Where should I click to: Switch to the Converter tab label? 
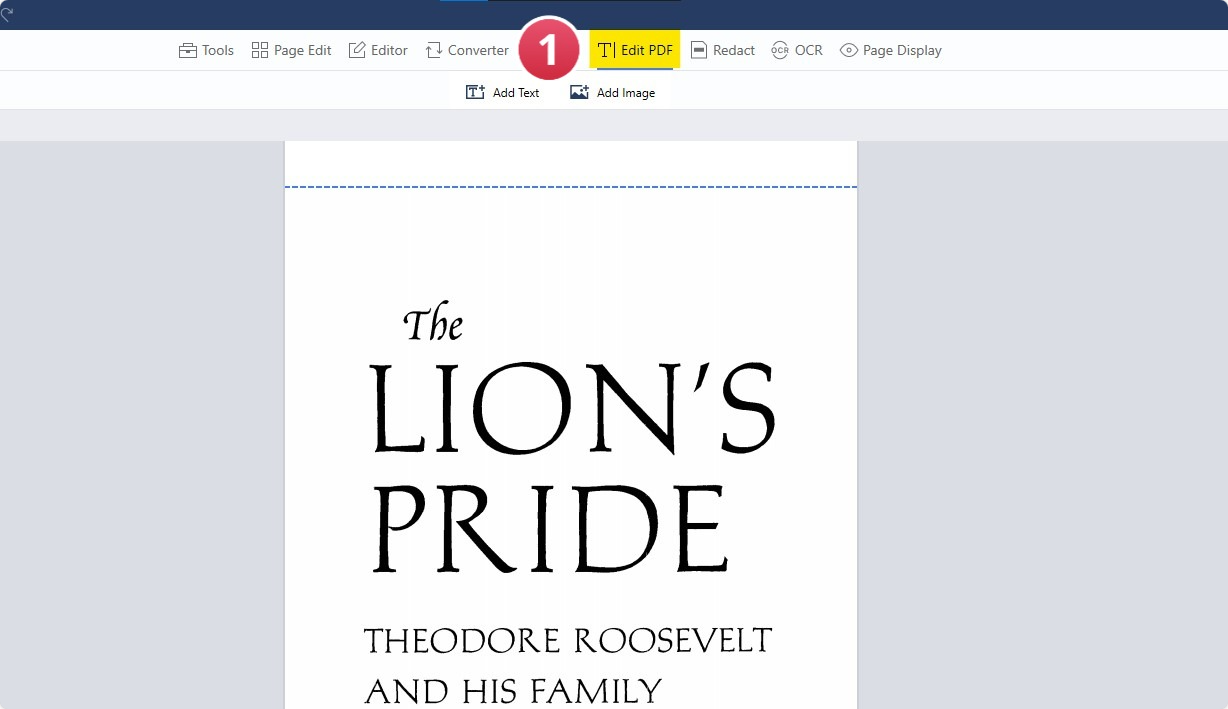coord(478,50)
